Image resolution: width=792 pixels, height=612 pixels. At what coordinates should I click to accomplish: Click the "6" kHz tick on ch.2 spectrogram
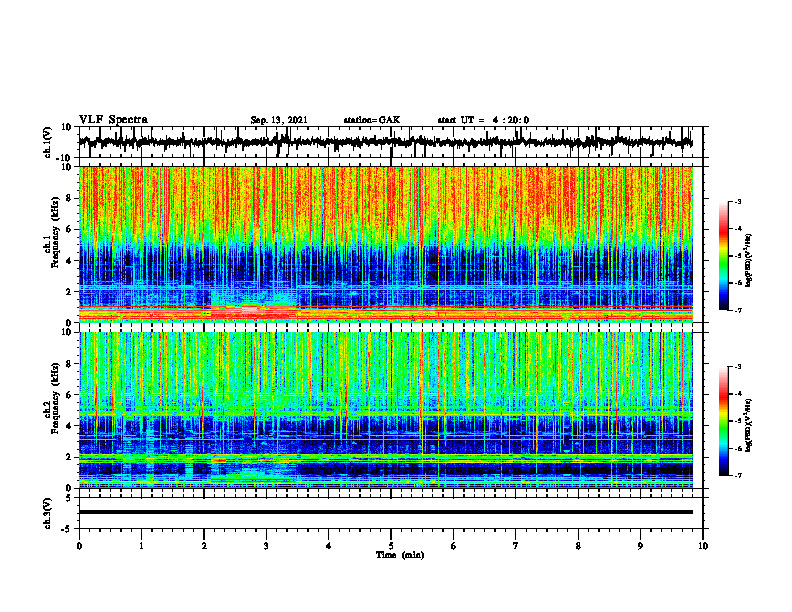click(x=69, y=395)
